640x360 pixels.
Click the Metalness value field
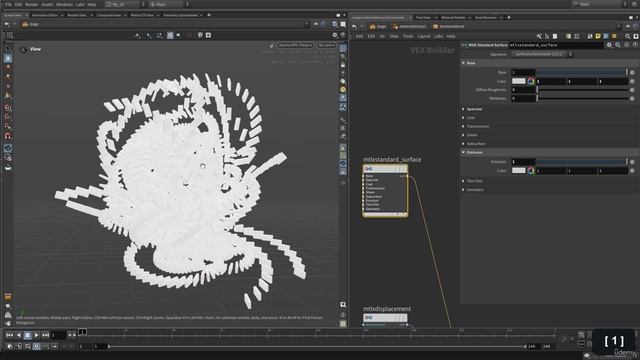click(x=523, y=98)
